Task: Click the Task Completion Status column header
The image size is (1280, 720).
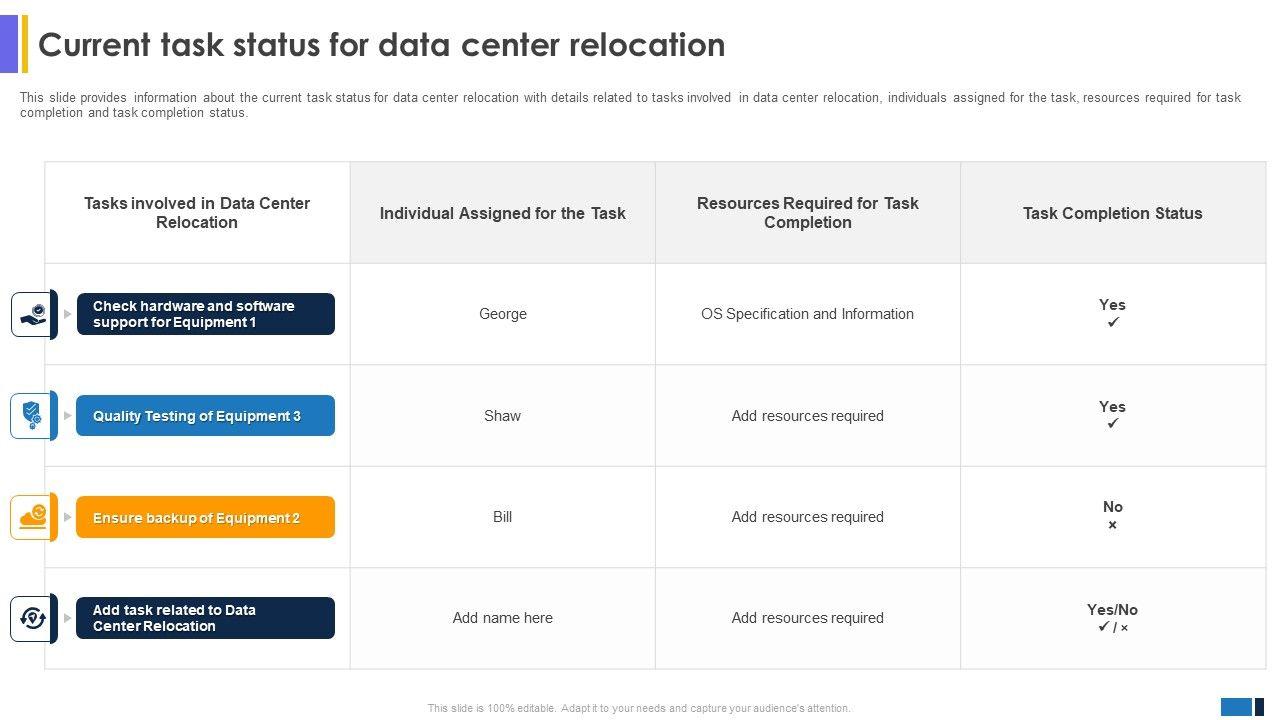Action: pos(1112,213)
